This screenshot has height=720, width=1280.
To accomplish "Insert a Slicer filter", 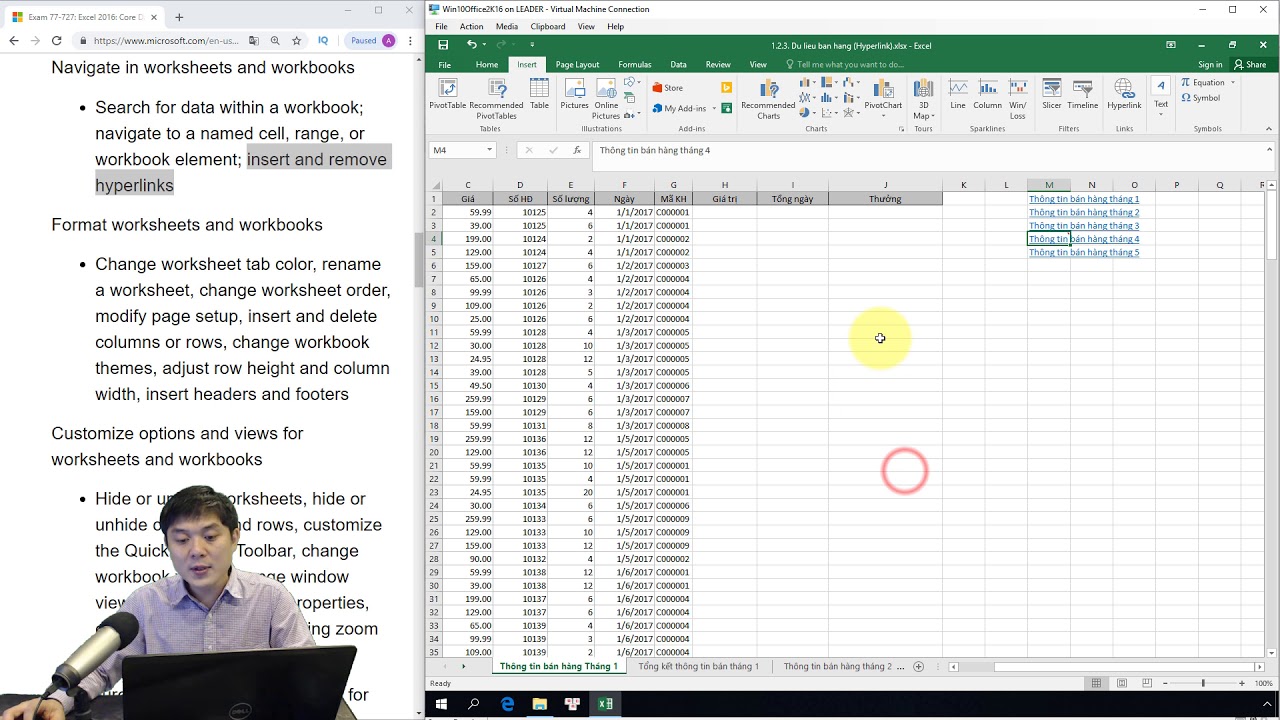I will click(x=1051, y=94).
